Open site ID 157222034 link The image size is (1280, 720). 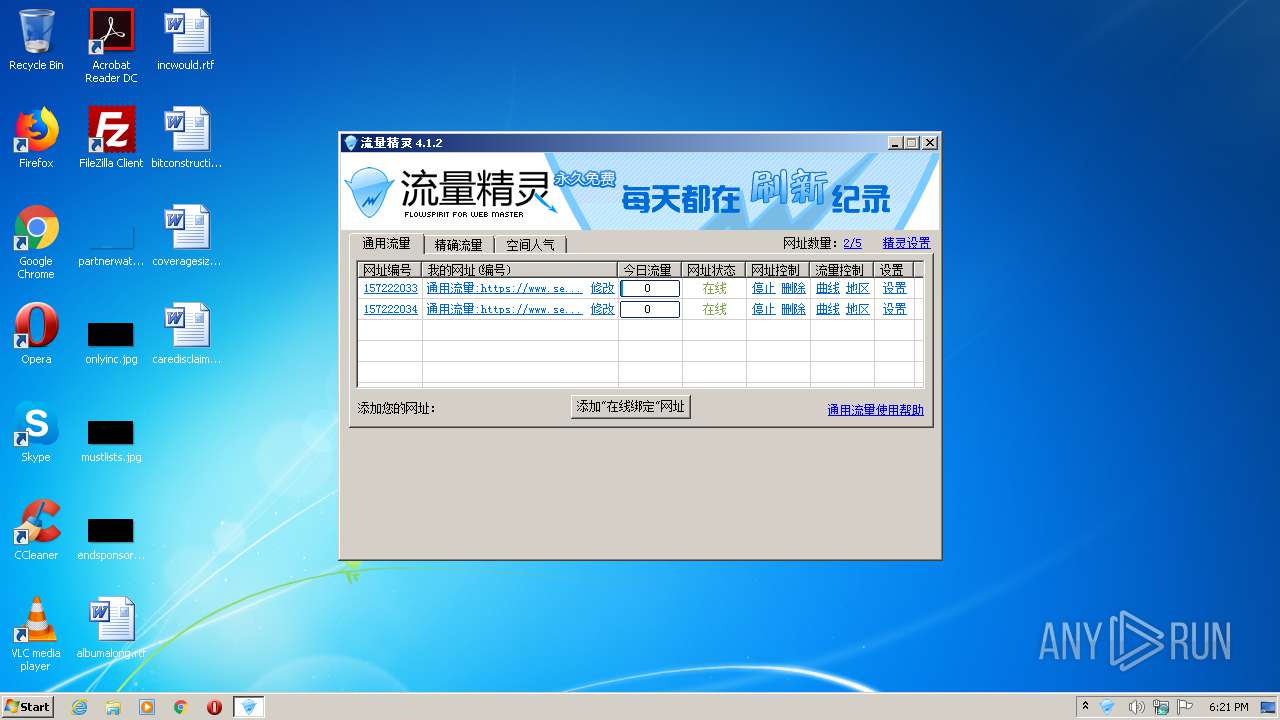[x=390, y=309]
